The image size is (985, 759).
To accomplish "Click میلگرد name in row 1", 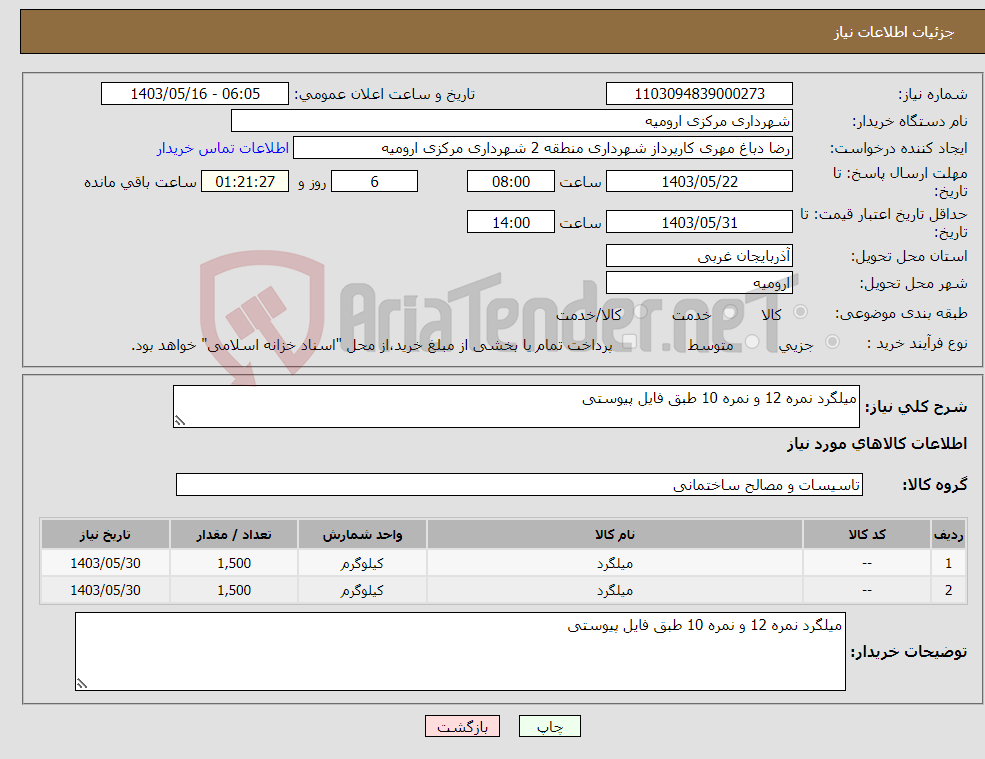I will (x=615, y=564).
